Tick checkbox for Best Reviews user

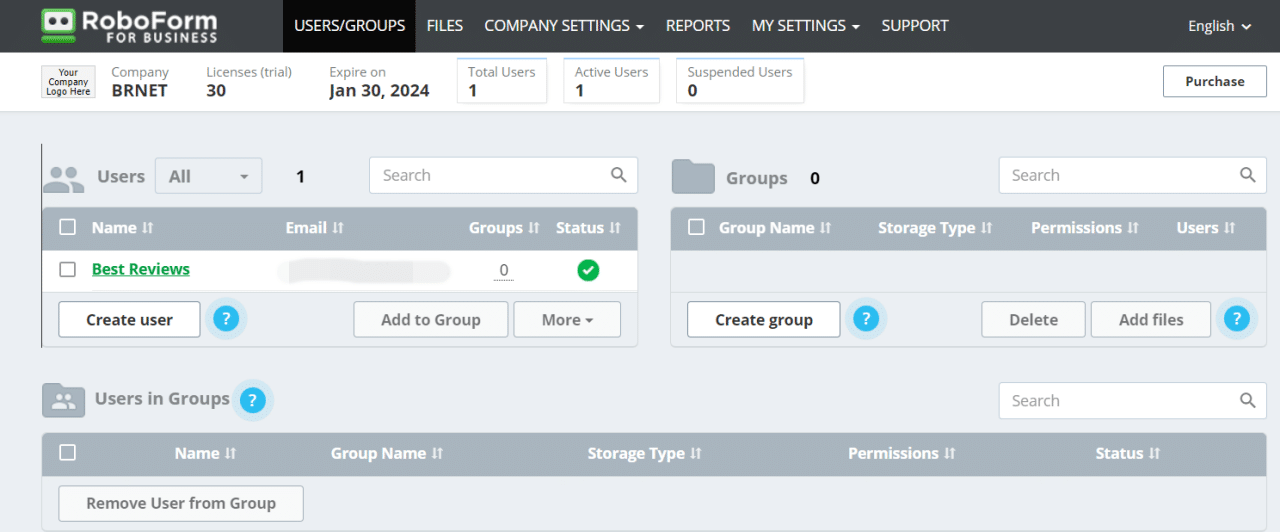tap(67, 269)
